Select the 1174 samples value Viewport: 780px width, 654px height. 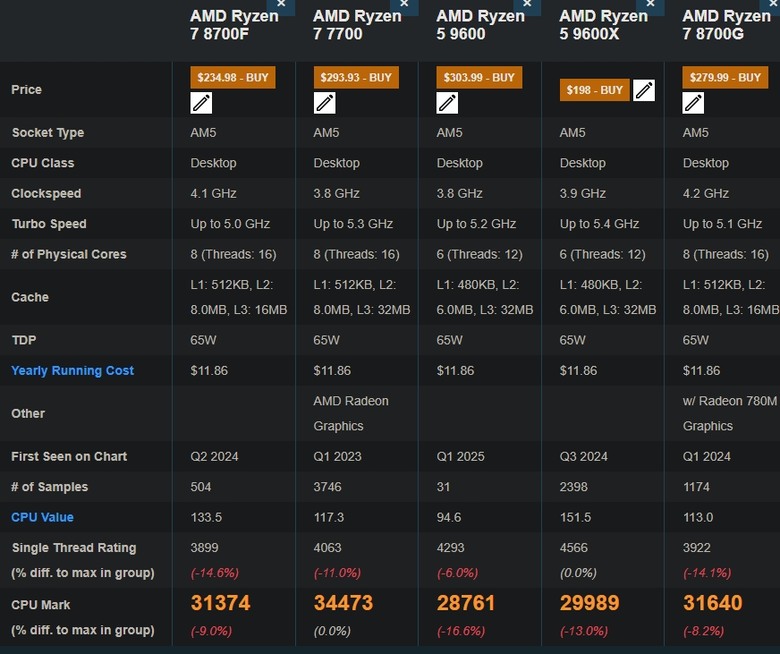click(x=696, y=487)
